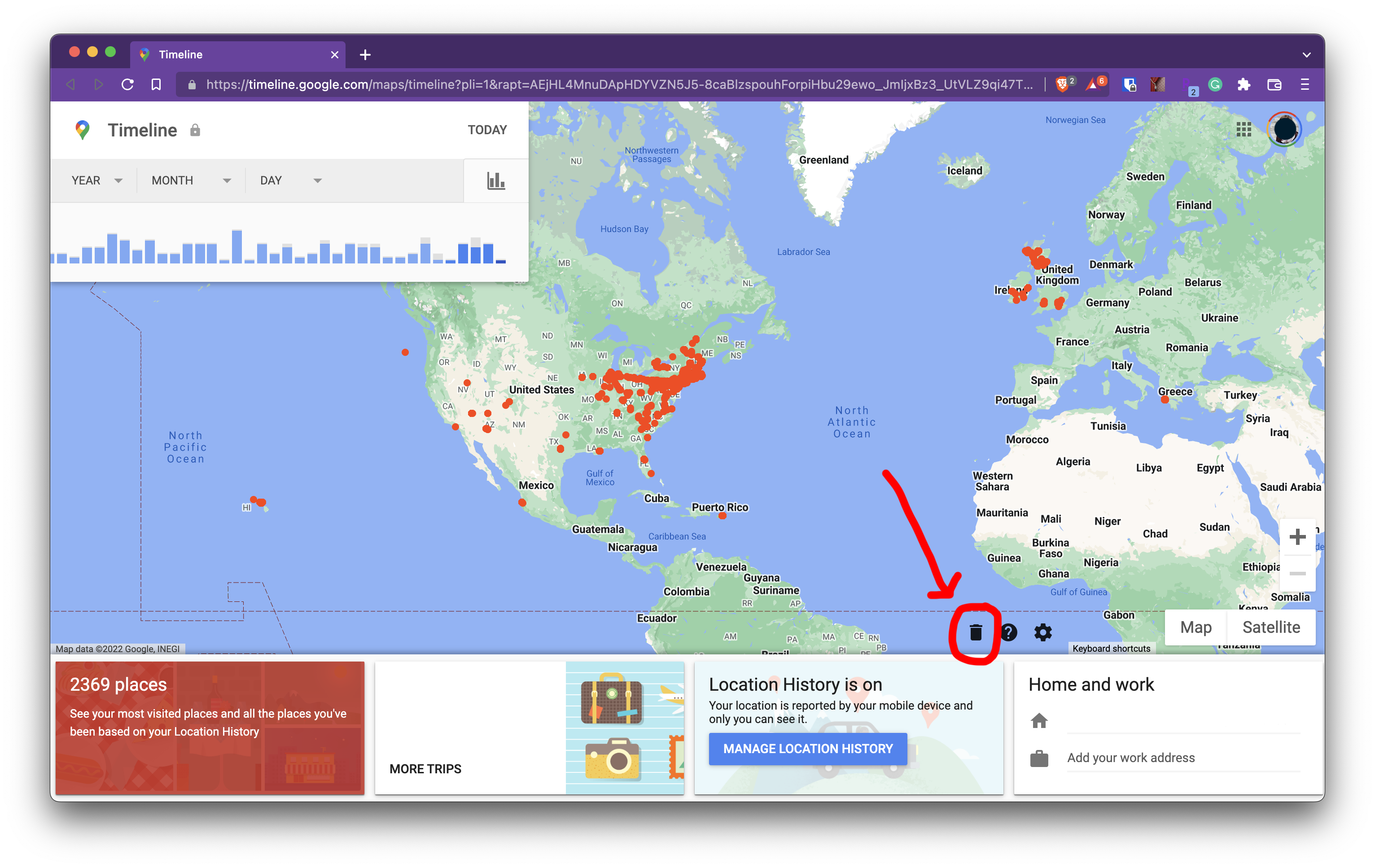1375x868 pixels.
Task: Open the Google apps grid
Action: (x=1243, y=130)
